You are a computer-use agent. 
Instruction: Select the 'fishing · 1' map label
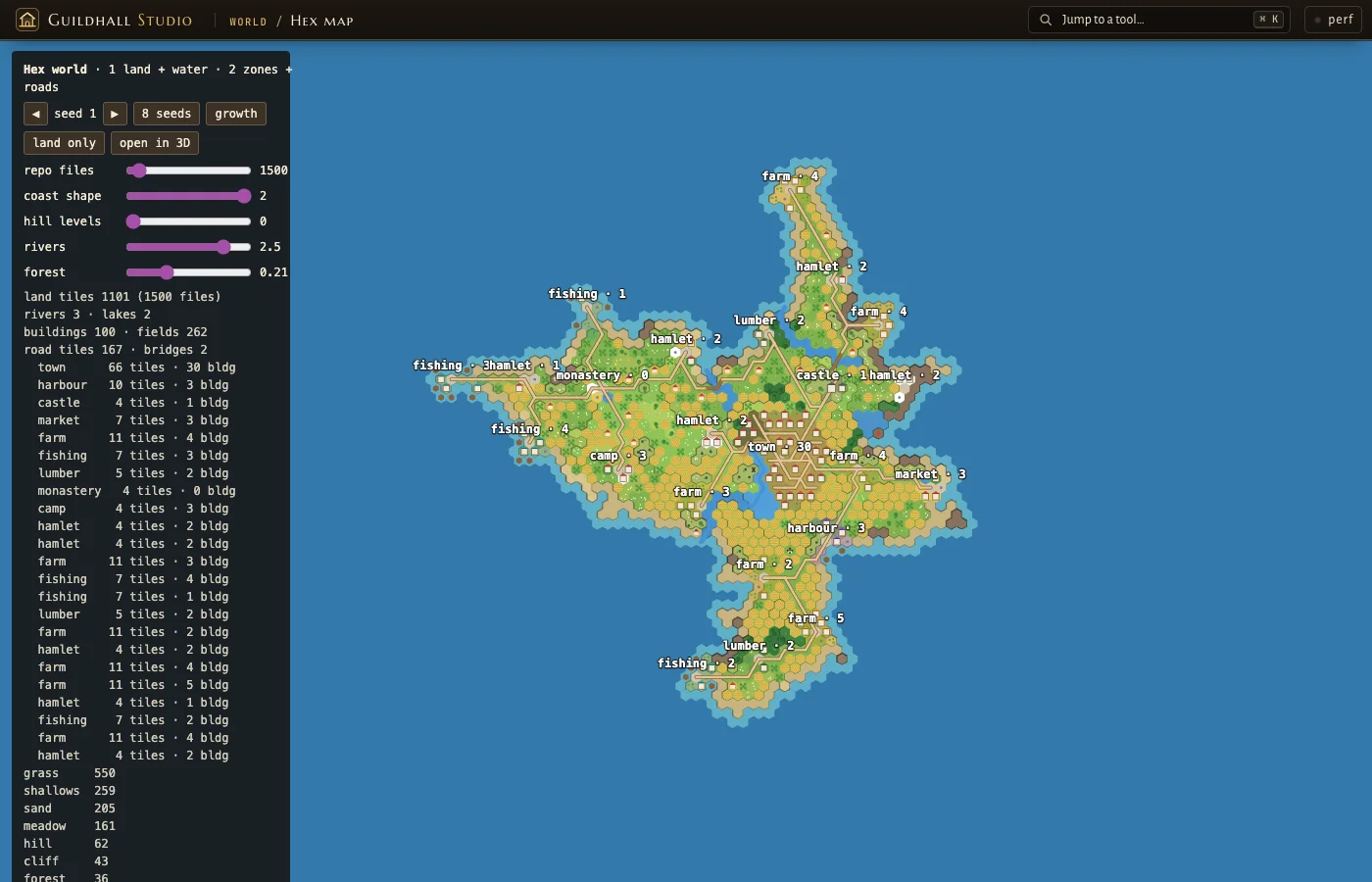coord(586,294)
